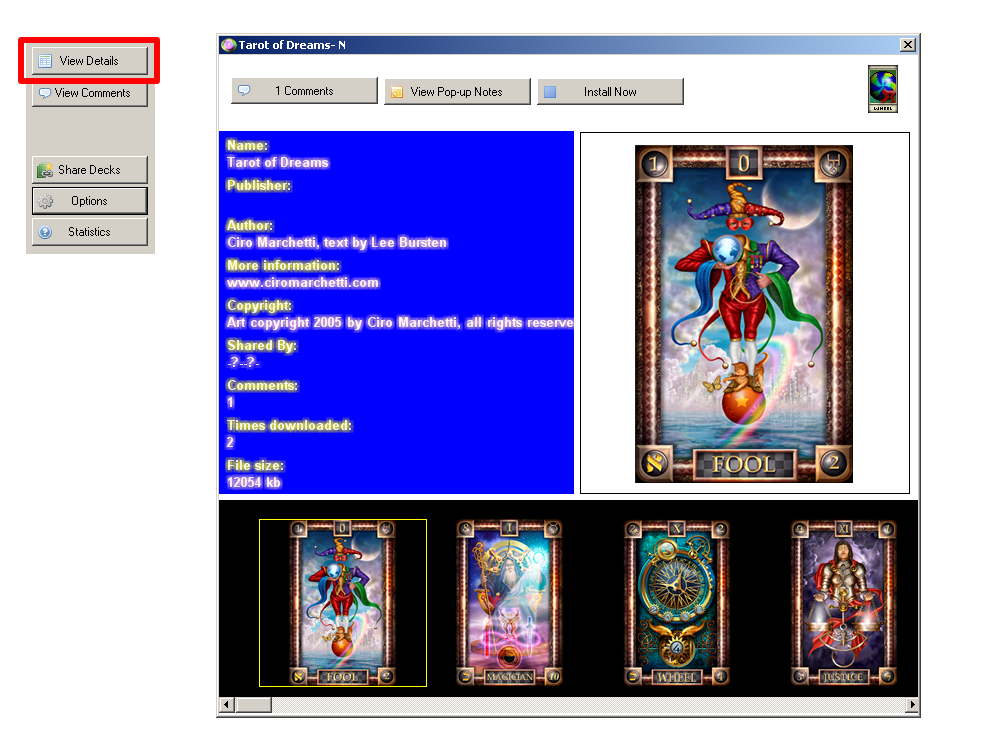Click the 'Shared By:' label
Image resolution: width=1000 pixels, height=750 pixels.
click(261, 345)
